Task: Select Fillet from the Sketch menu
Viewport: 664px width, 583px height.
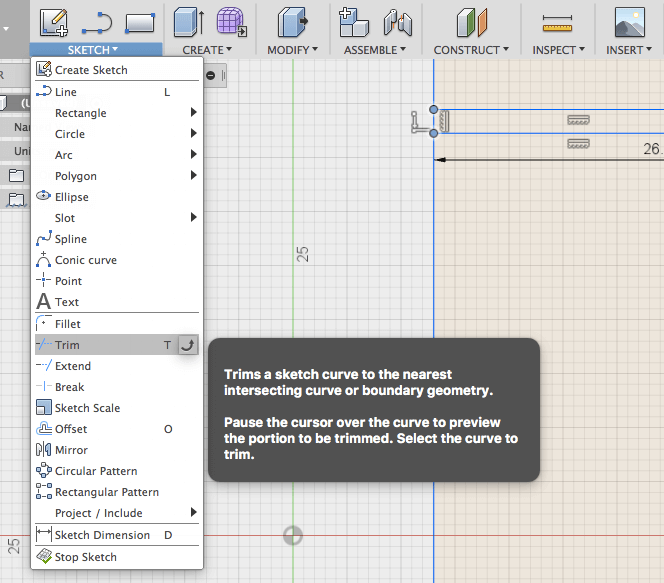Action: coord(68,324)
